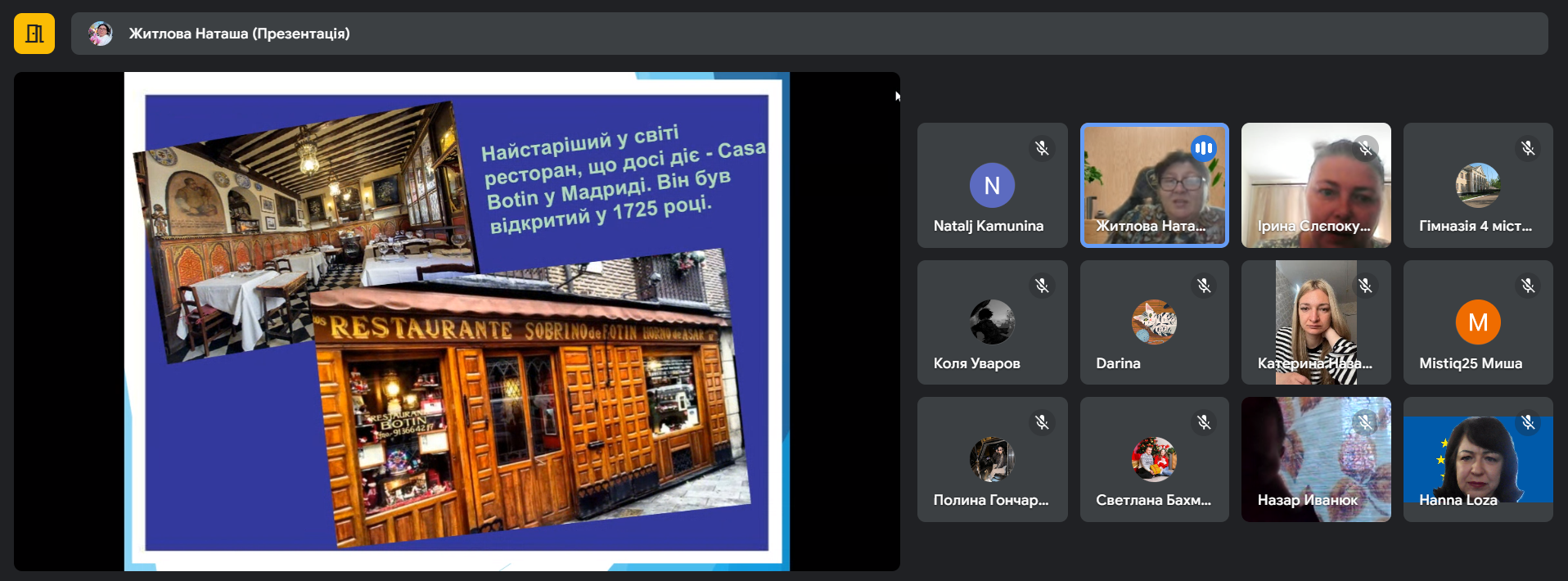
Task: Click the presenter avatar beside Житлова Наташа title
Action: pos(101,34)
